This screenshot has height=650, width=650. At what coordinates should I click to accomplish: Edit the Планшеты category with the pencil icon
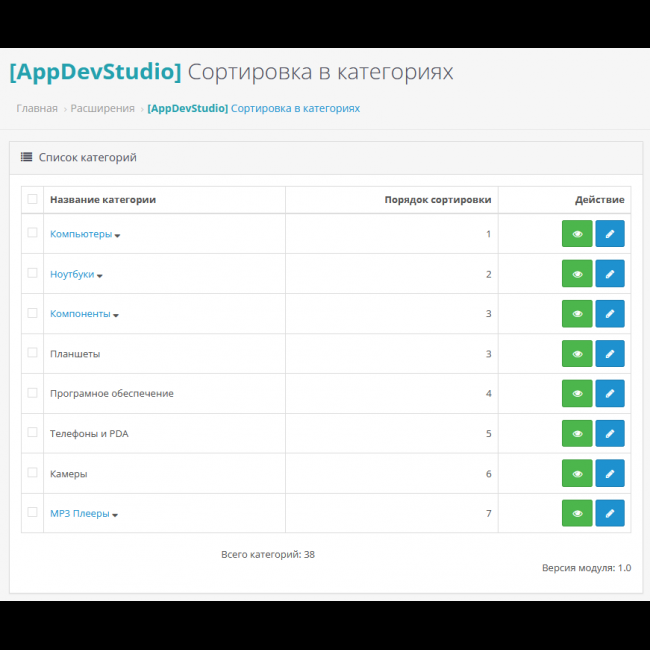[x=610, y=354]
